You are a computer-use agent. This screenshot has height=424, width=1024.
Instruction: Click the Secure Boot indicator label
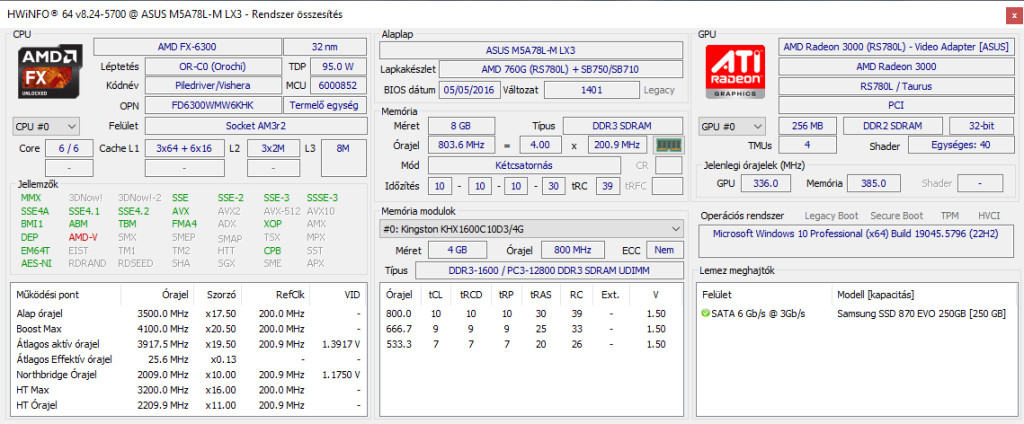click(x=897, y=216)
